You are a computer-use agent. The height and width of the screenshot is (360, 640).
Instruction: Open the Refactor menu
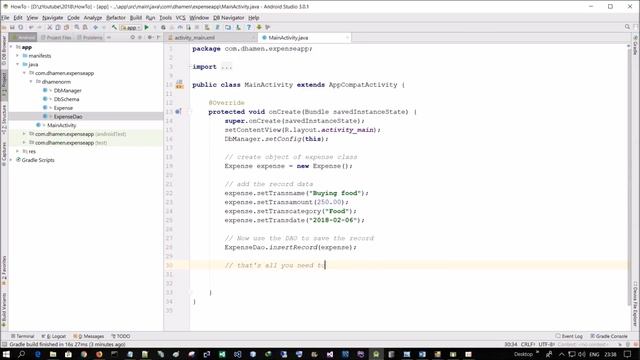tap(116, 18)
